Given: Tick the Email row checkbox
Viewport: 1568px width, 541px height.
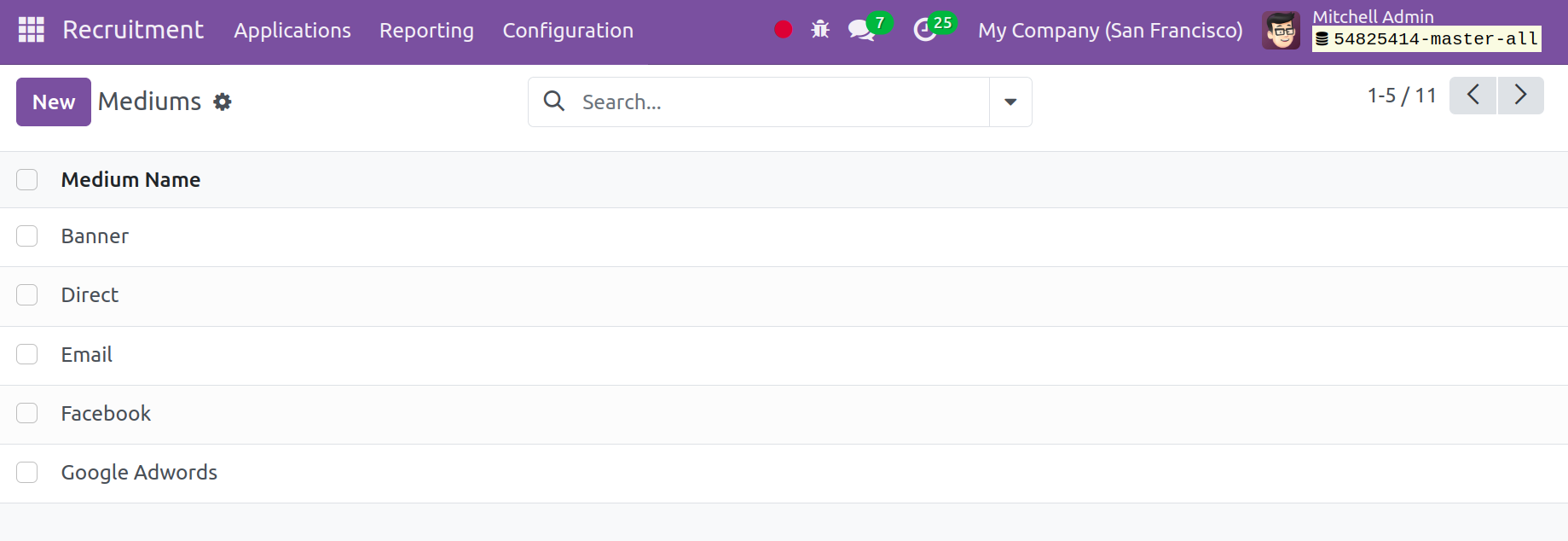Looking at the screenshot, I should pyautogui.click(x=27, y=354).
